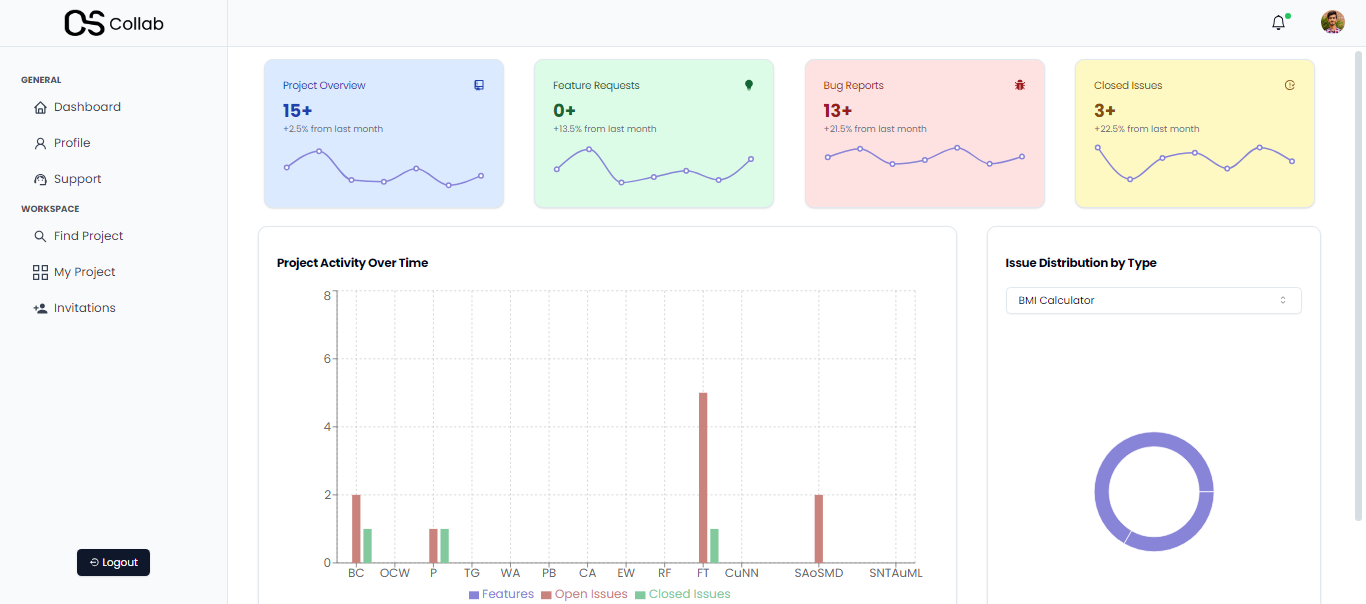Screen dimensions: 1366x604
Task: Open the BMI Calculator project dropdown
Action: (1153, 300)
